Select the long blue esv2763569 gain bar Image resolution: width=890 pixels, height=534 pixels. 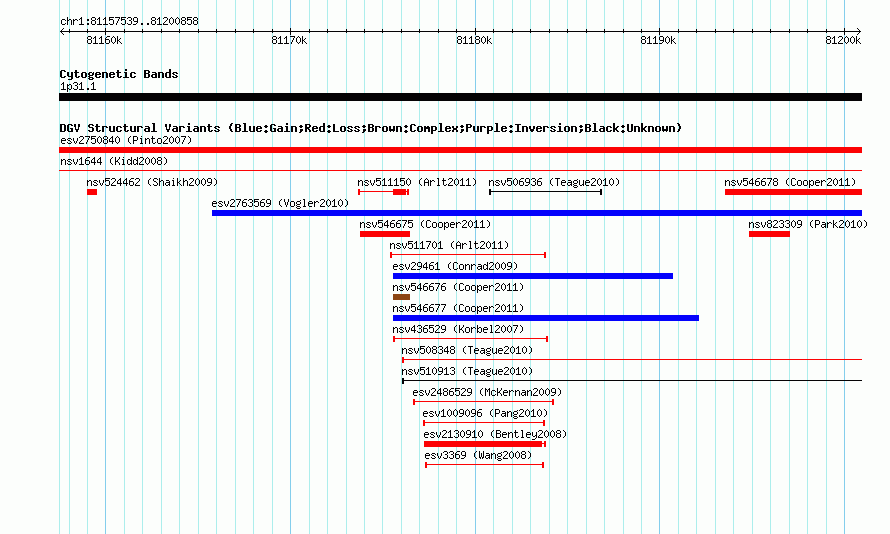537,213
